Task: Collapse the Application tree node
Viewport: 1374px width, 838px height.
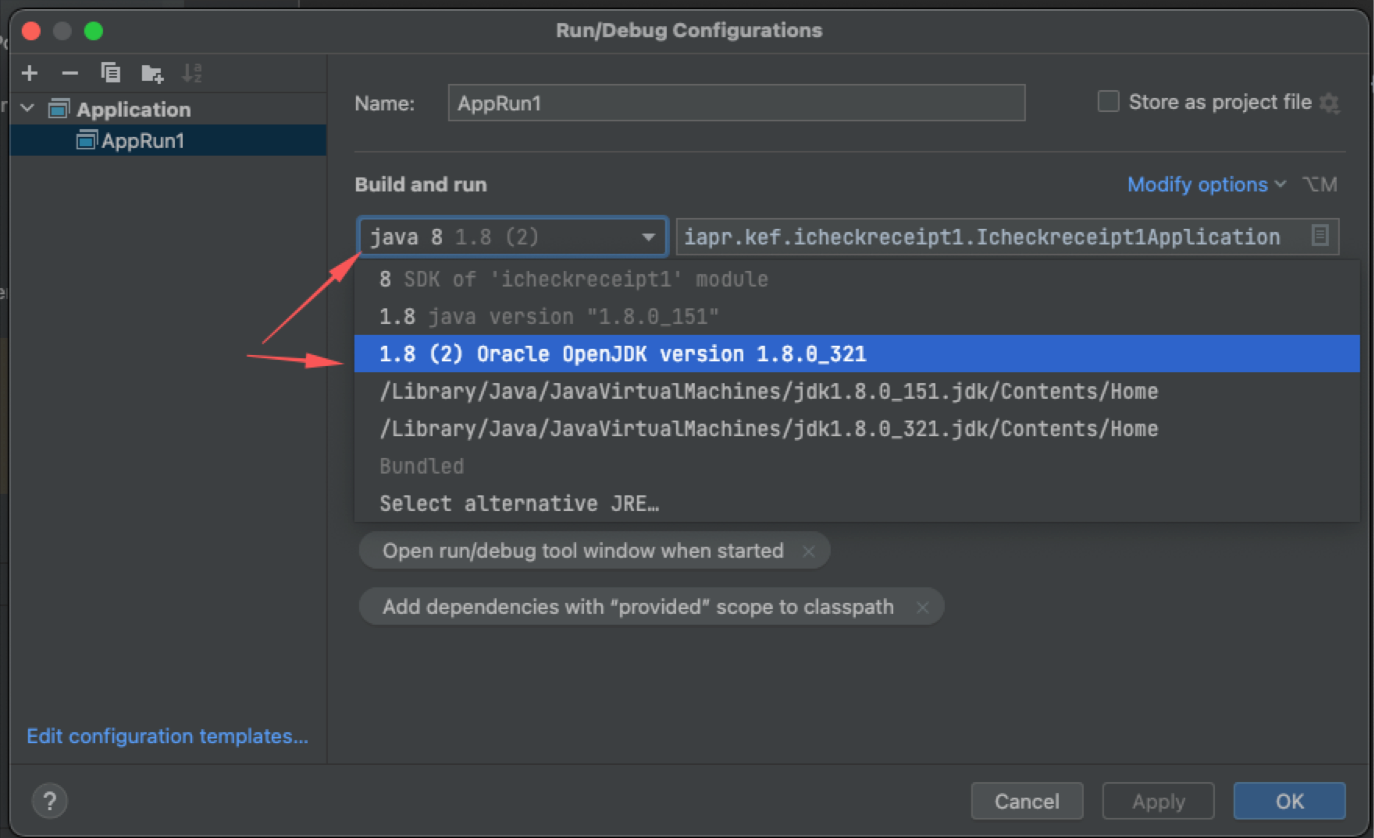Action: [x=27, y=108]
